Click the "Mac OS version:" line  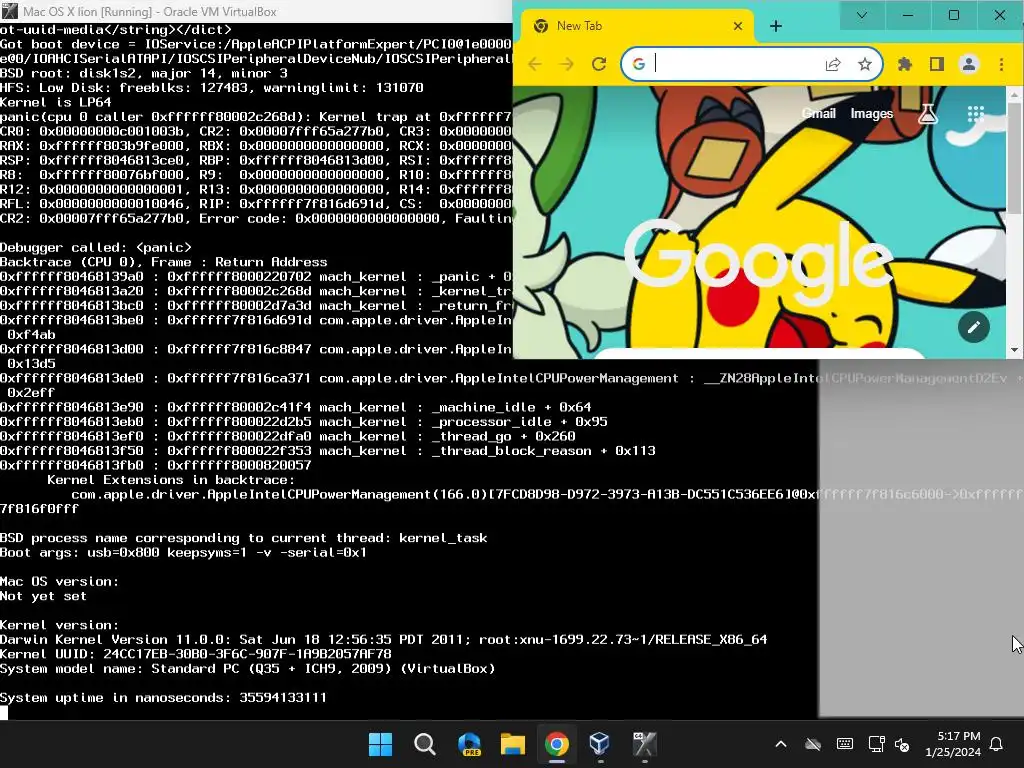(x=59, y=581)
